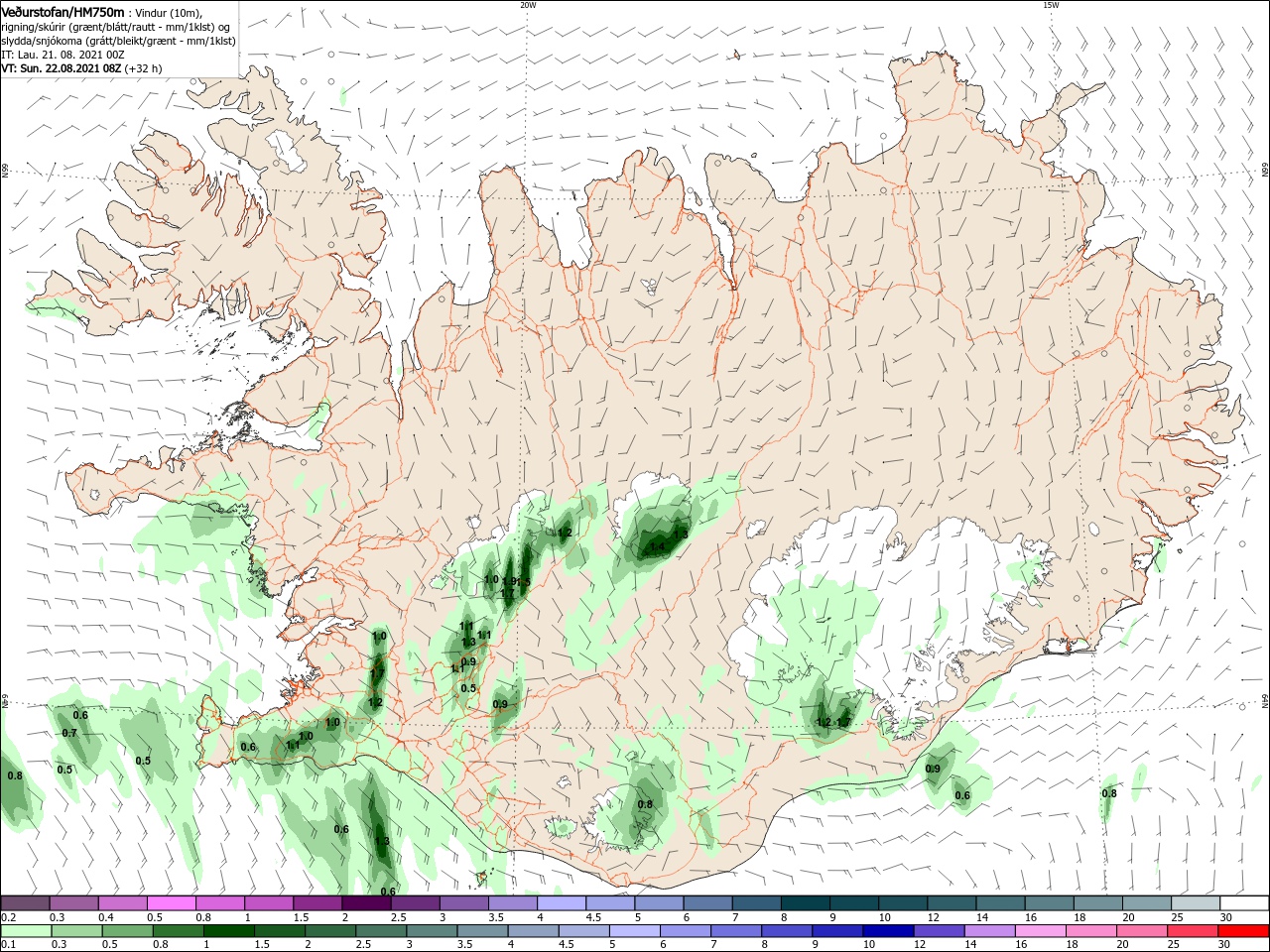Select the dark teal 8 snow-scale swatch

click(805, 902)
